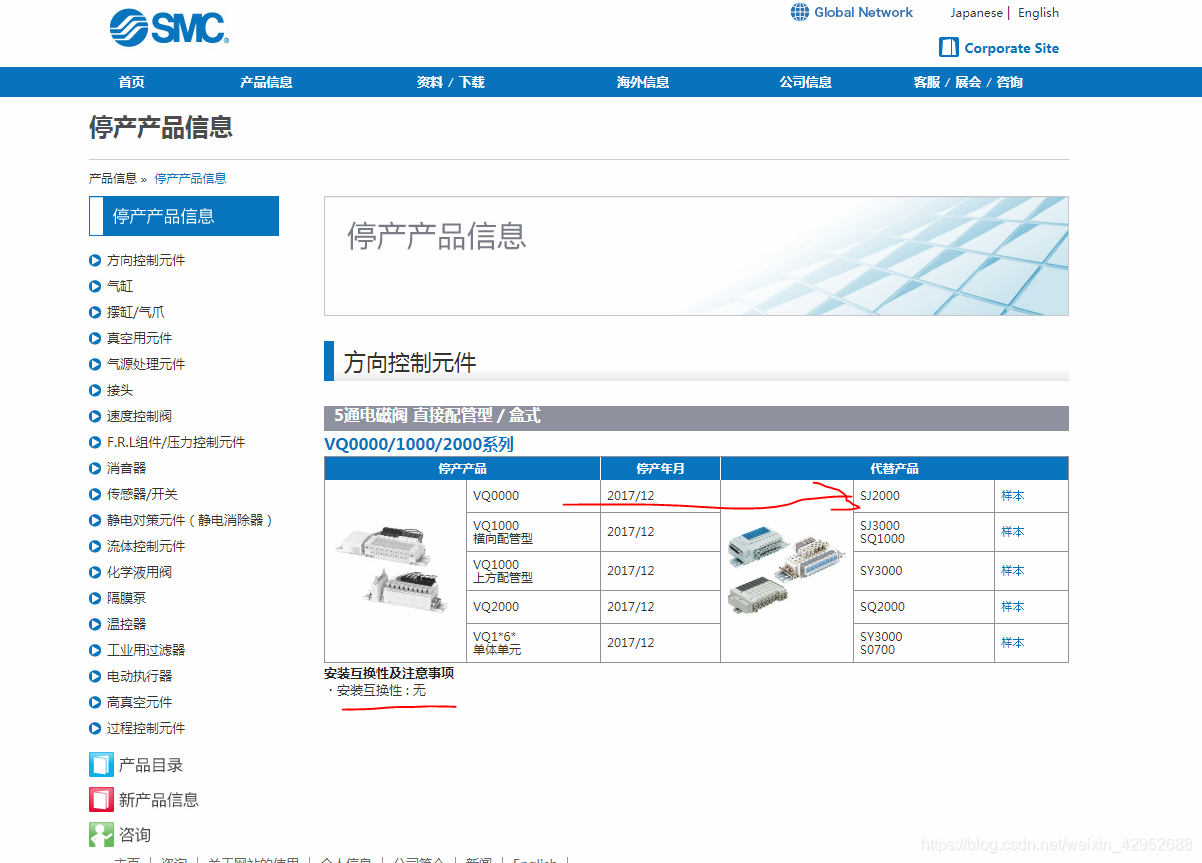Viewport: 1202px width, 863px height.
Task: Open the Global Network link
Action: tap(863, 12)
